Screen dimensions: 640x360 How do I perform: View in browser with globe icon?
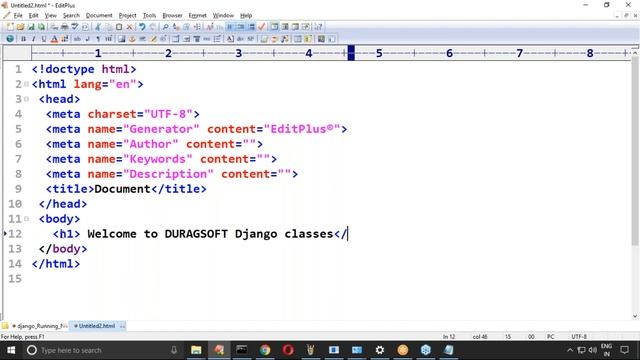pyautogui.click(x=10, y=39)
